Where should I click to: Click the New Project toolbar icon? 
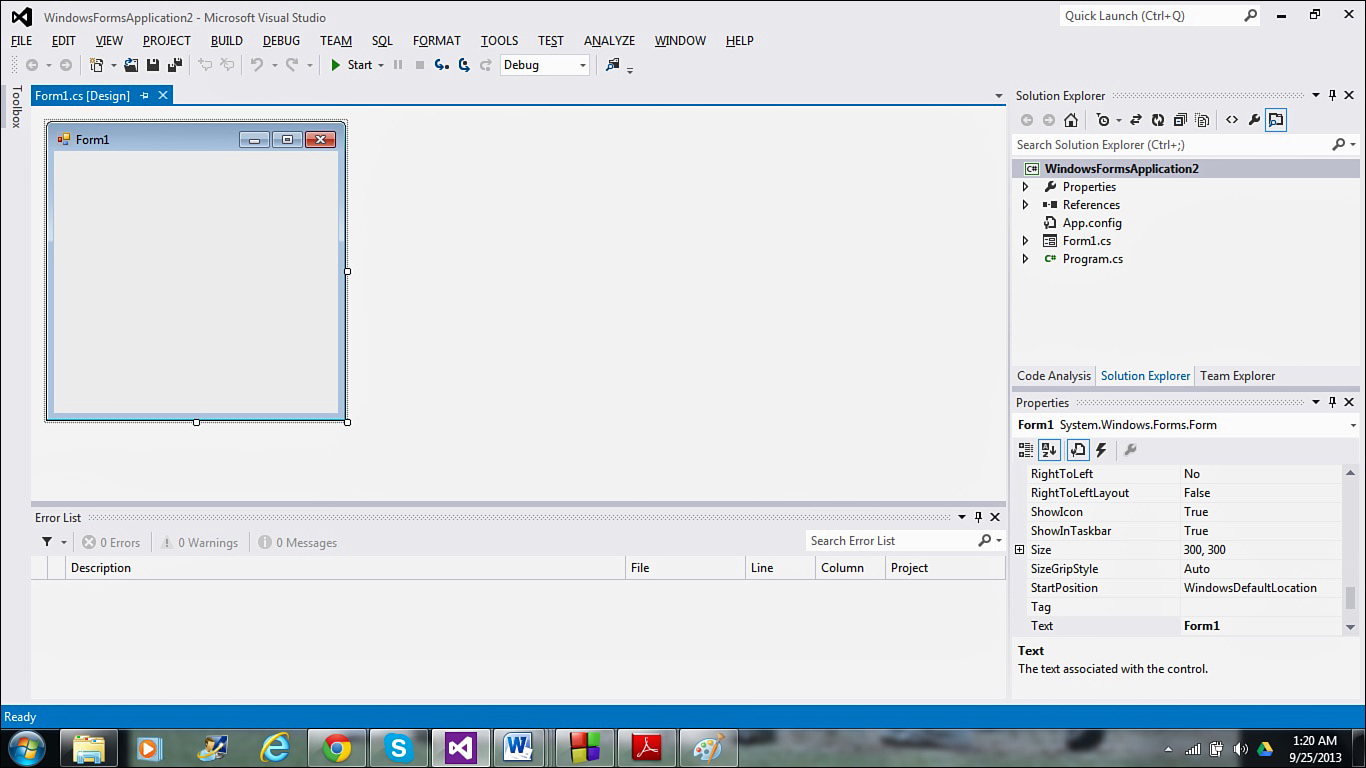click(96, 65)
